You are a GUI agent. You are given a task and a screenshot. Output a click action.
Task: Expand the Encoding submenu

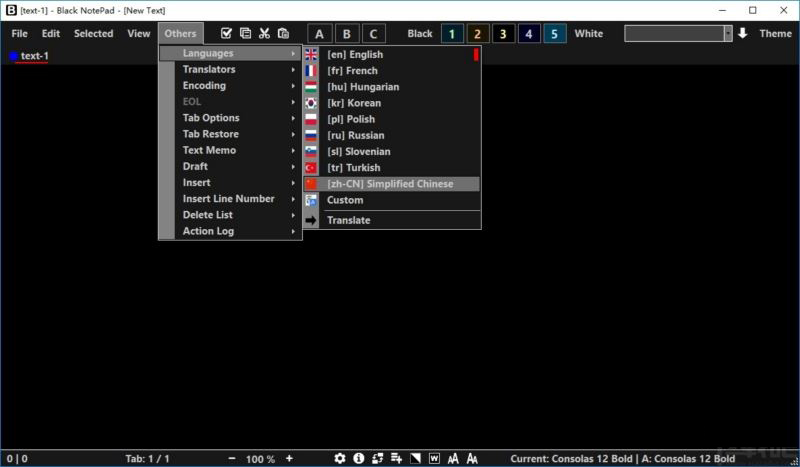231,85
